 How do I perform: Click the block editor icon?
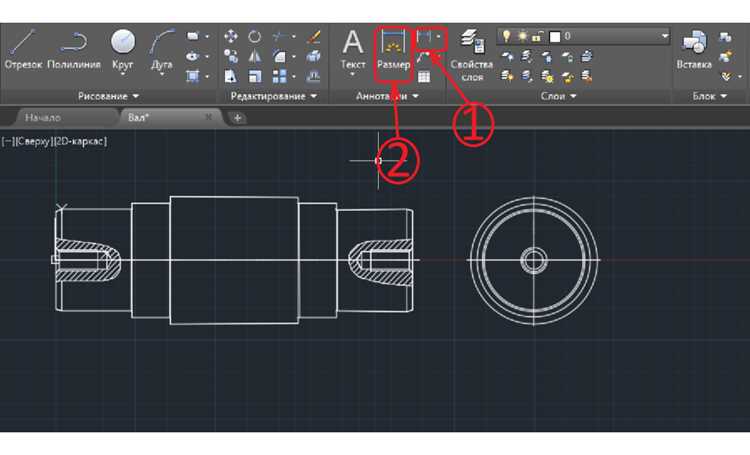726,56
